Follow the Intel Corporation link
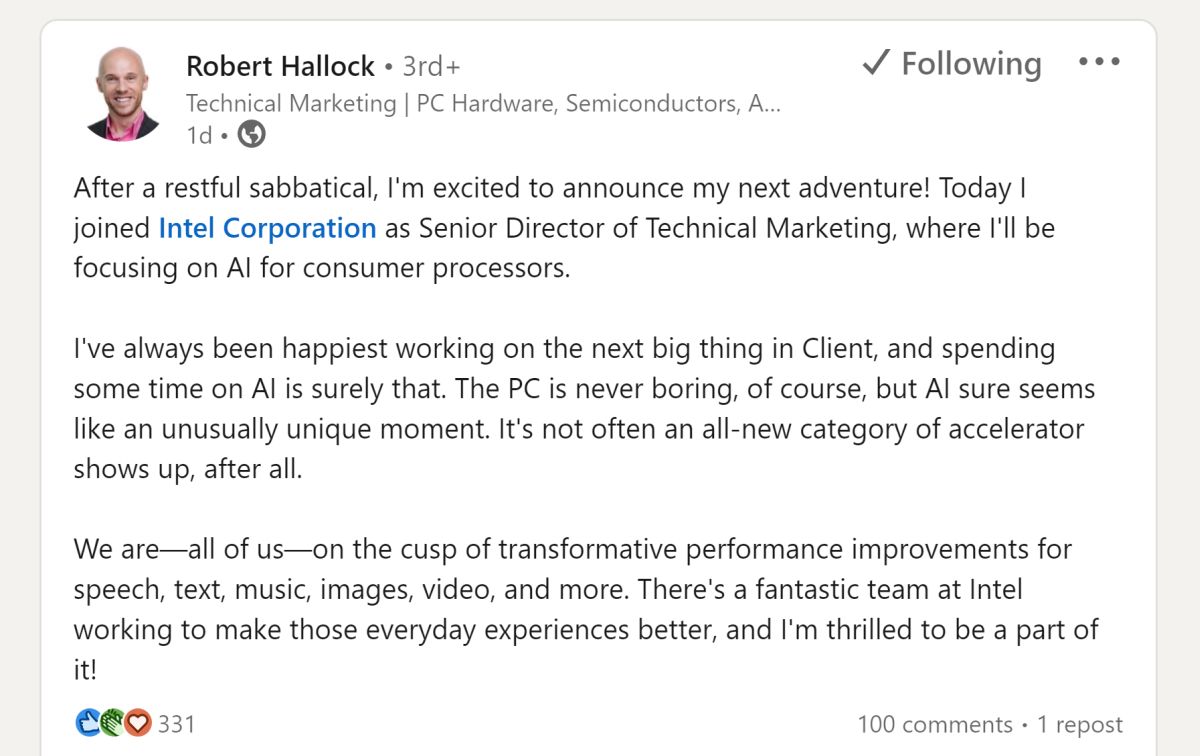 [x=267, y=228]
